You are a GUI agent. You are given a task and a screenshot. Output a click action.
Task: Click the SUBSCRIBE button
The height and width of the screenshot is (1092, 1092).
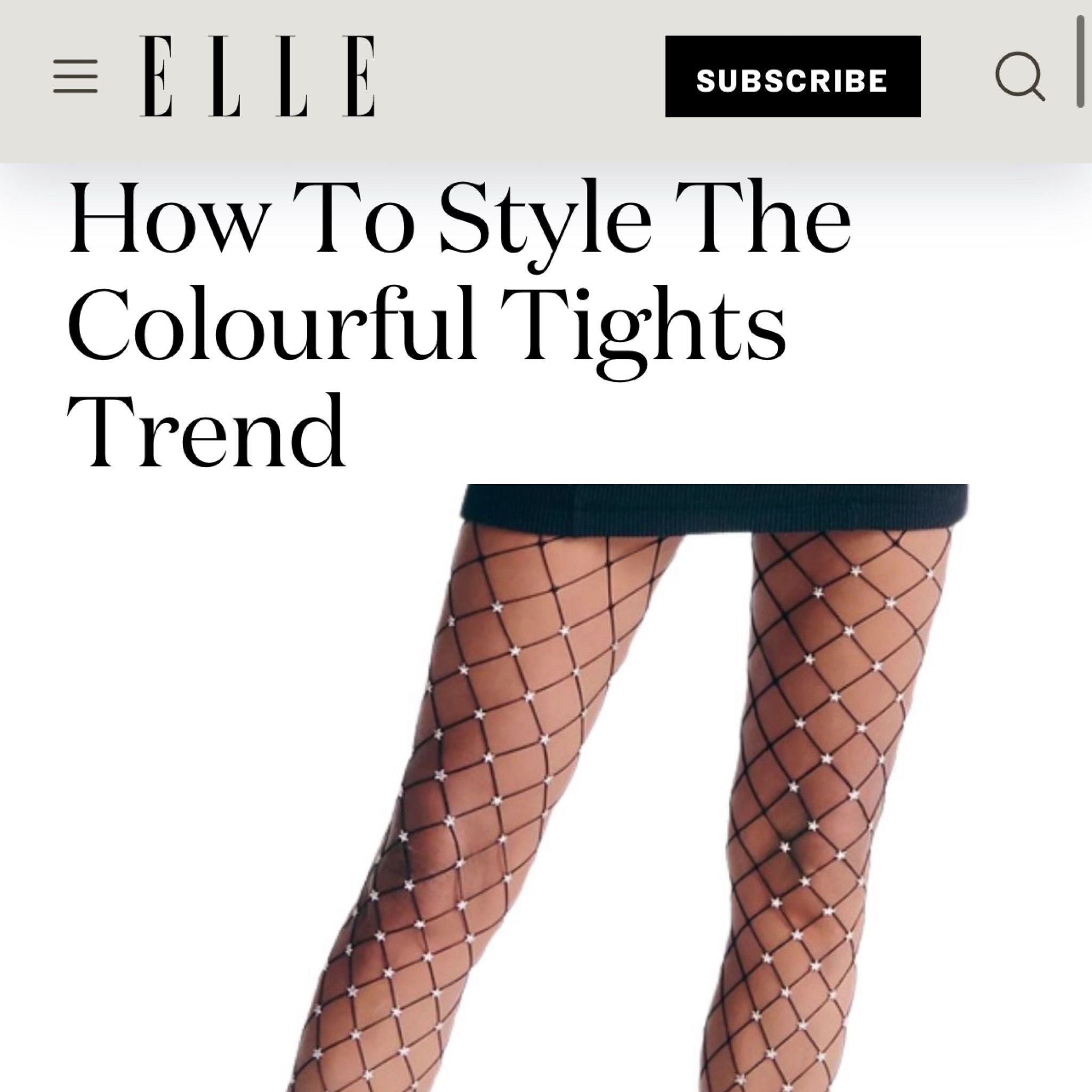tap(792, 76)
